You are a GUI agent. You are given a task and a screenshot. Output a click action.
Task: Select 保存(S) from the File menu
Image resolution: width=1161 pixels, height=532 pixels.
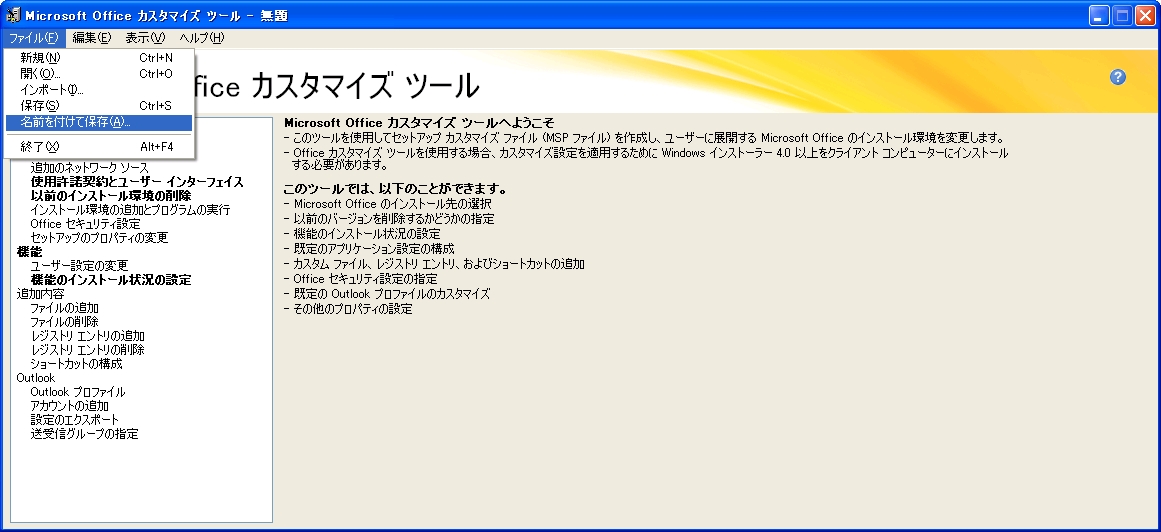click(40, 106)
